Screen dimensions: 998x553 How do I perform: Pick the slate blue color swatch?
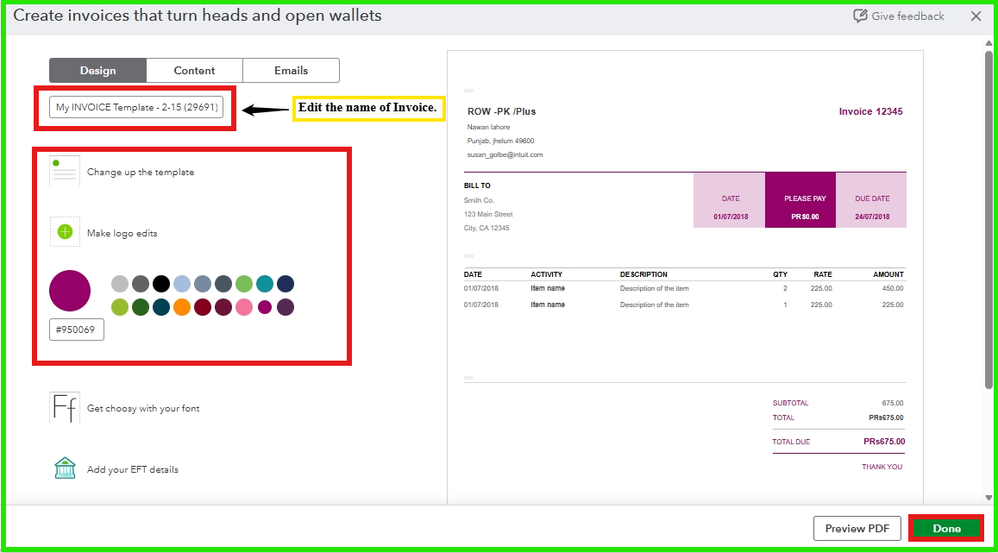point(202,284)
